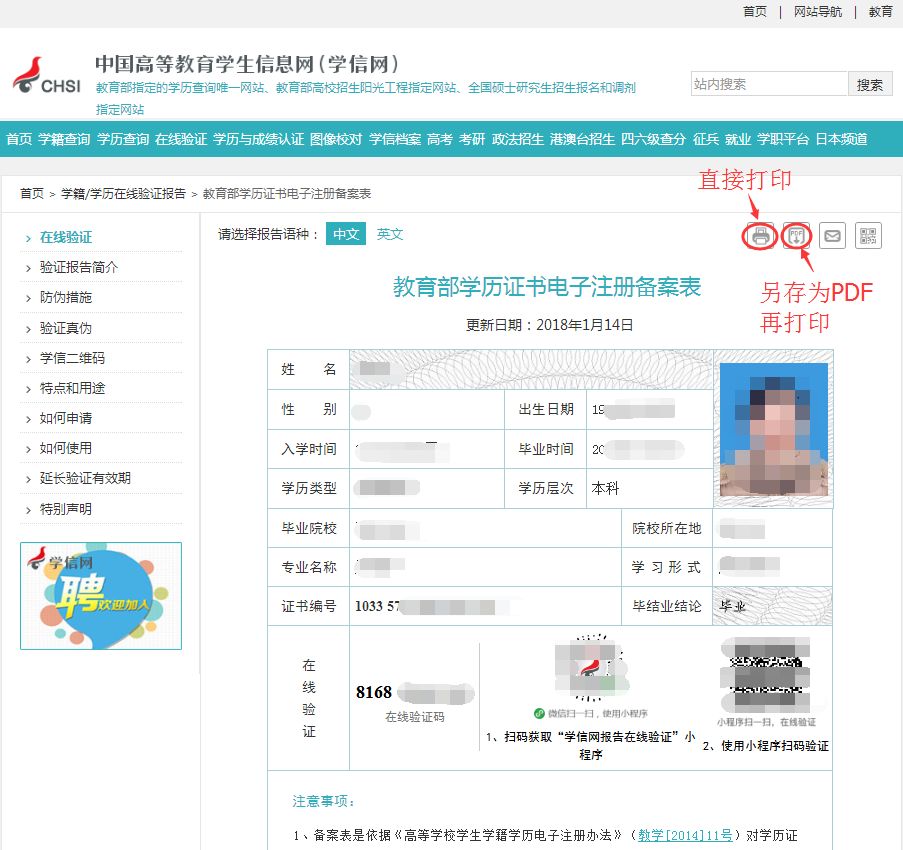903x850 pixels.
Task: Open 特别声明 sidebar item
Action: [x=66, y=509]
